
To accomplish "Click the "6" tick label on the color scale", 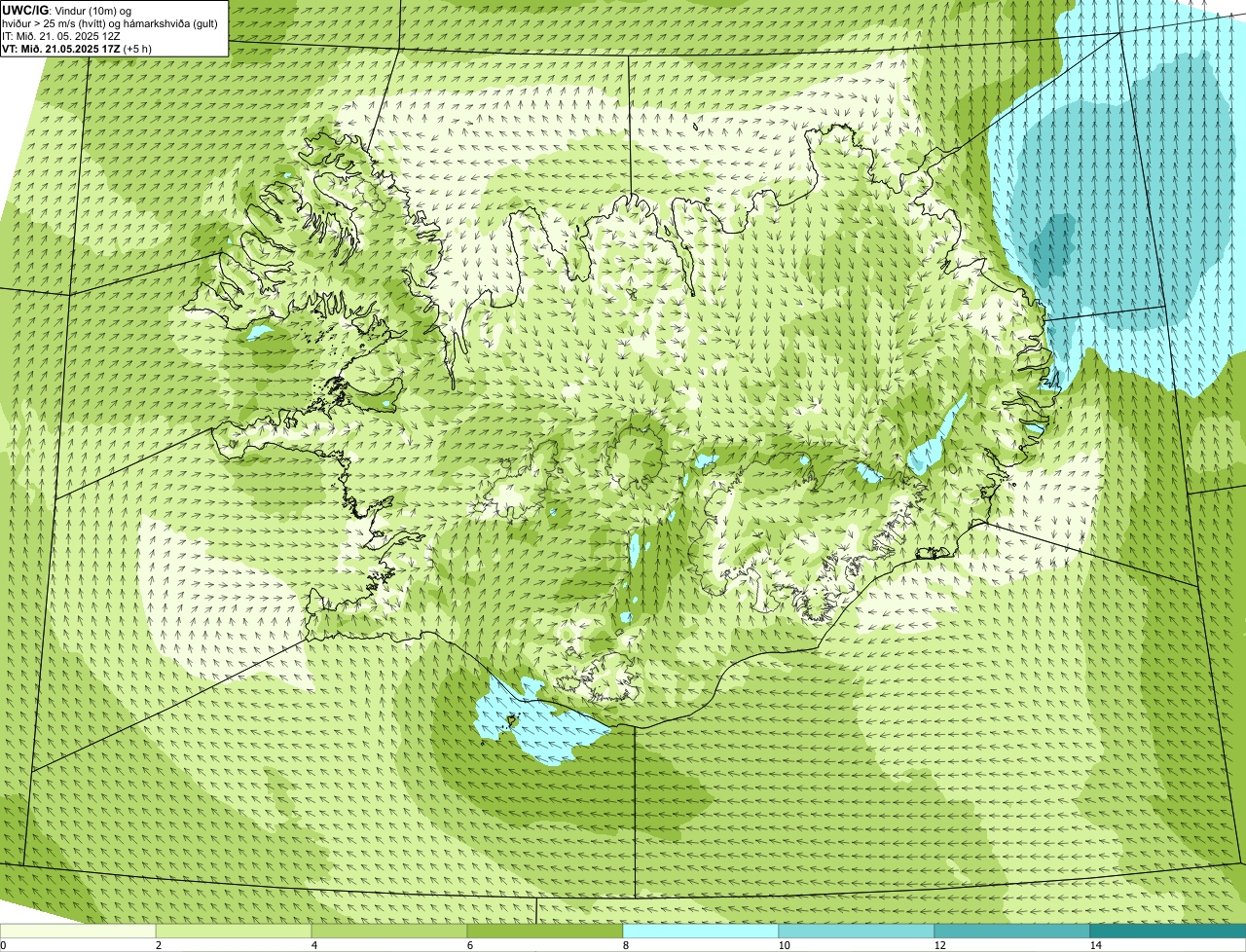I will 469,945.
